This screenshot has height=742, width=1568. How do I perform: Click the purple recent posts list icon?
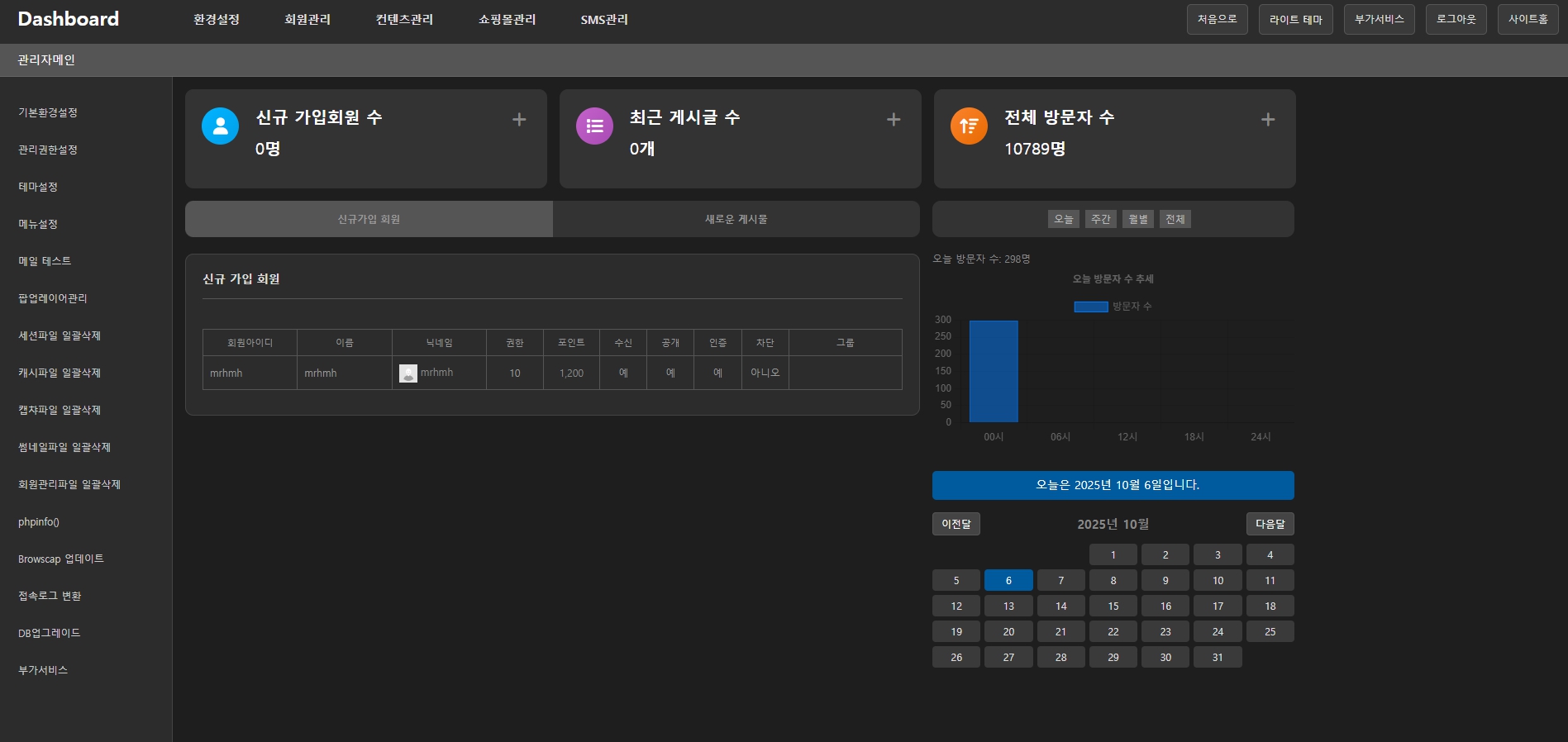[x=594, y=126]
